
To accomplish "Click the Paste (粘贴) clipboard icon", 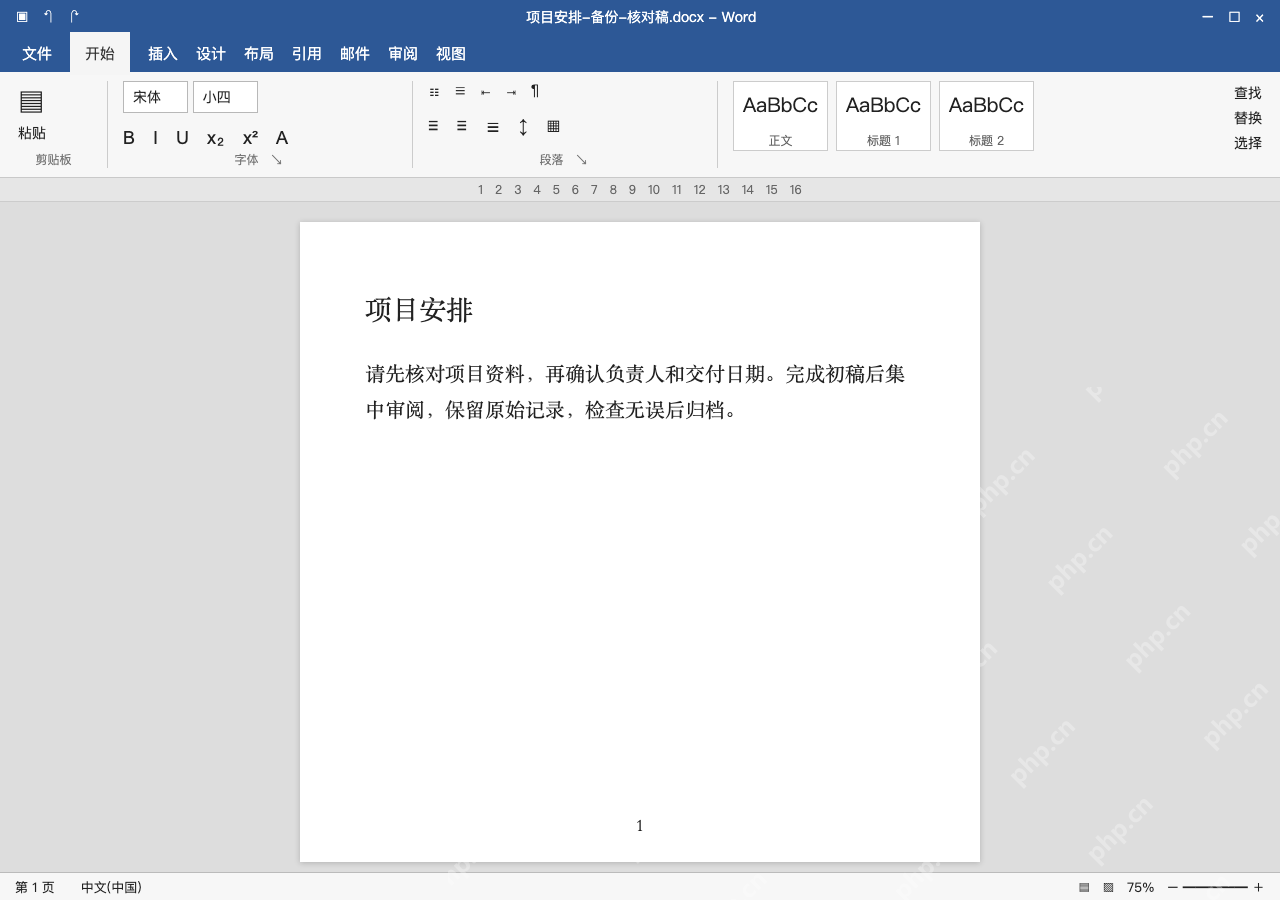I will (x=31, y=101).
